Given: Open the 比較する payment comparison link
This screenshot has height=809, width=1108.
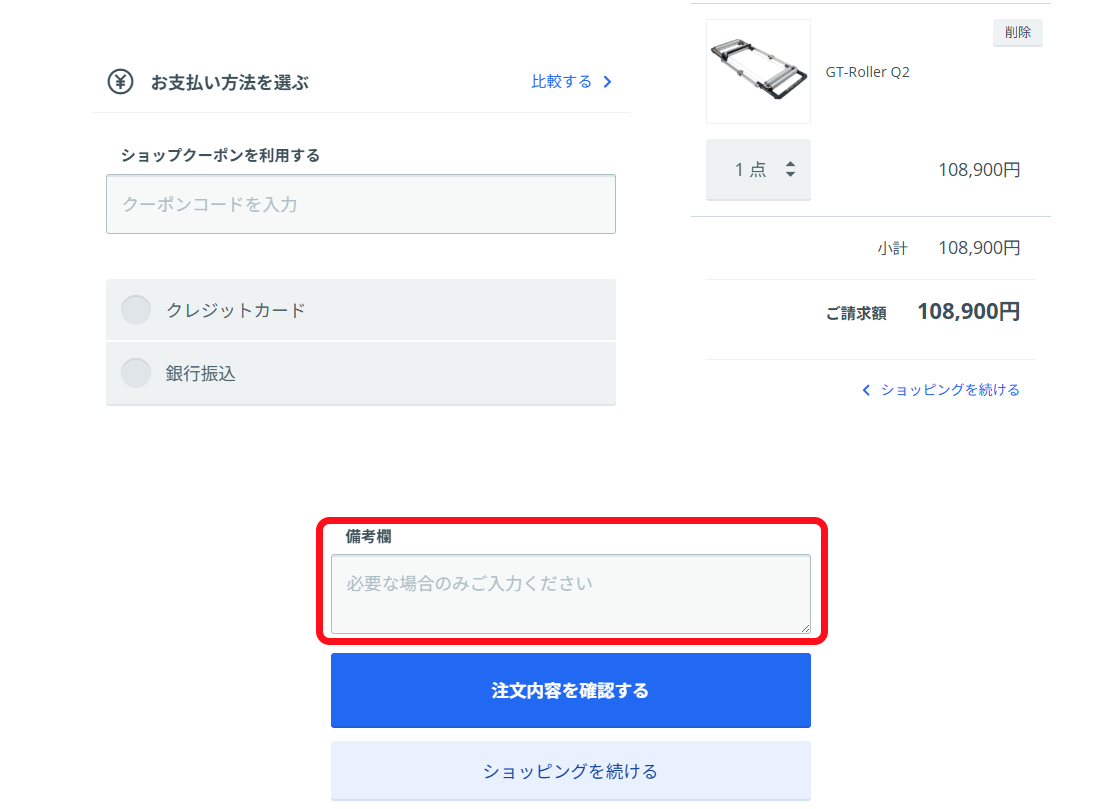Looking at the screenshot, I should 562,82.
